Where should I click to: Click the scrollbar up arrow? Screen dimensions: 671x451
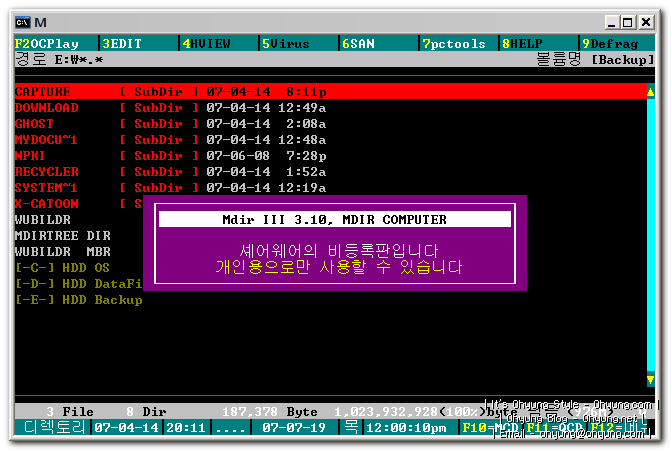click(650, 92)
